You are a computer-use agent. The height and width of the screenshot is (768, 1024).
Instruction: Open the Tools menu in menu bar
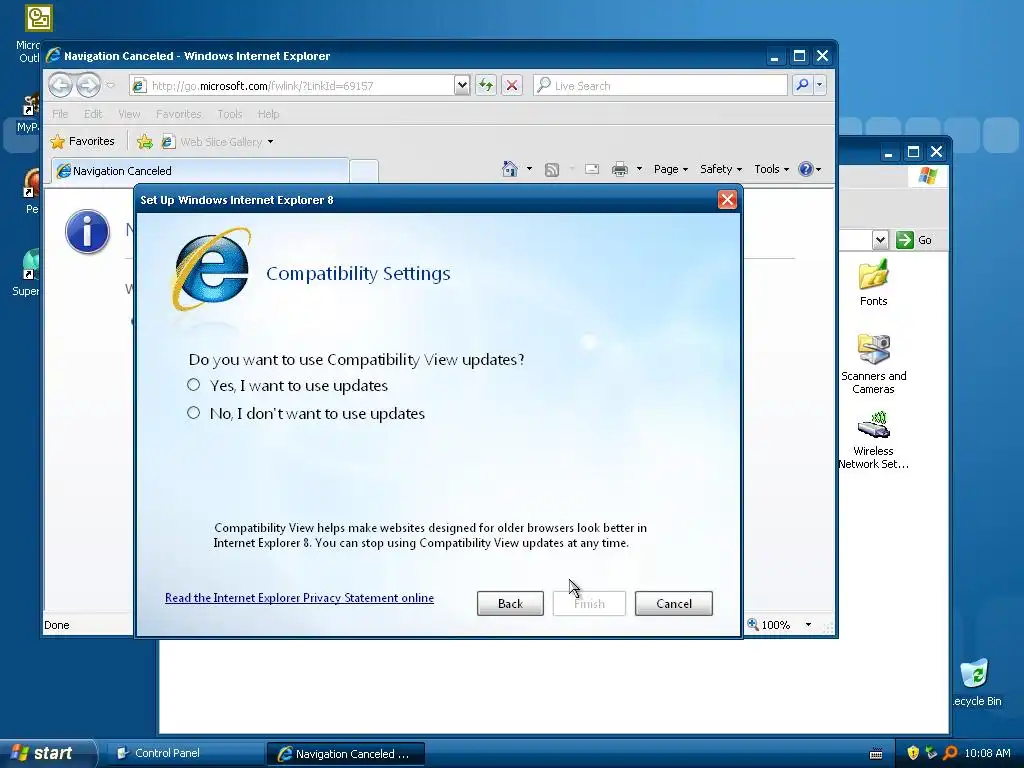(230, 114)
